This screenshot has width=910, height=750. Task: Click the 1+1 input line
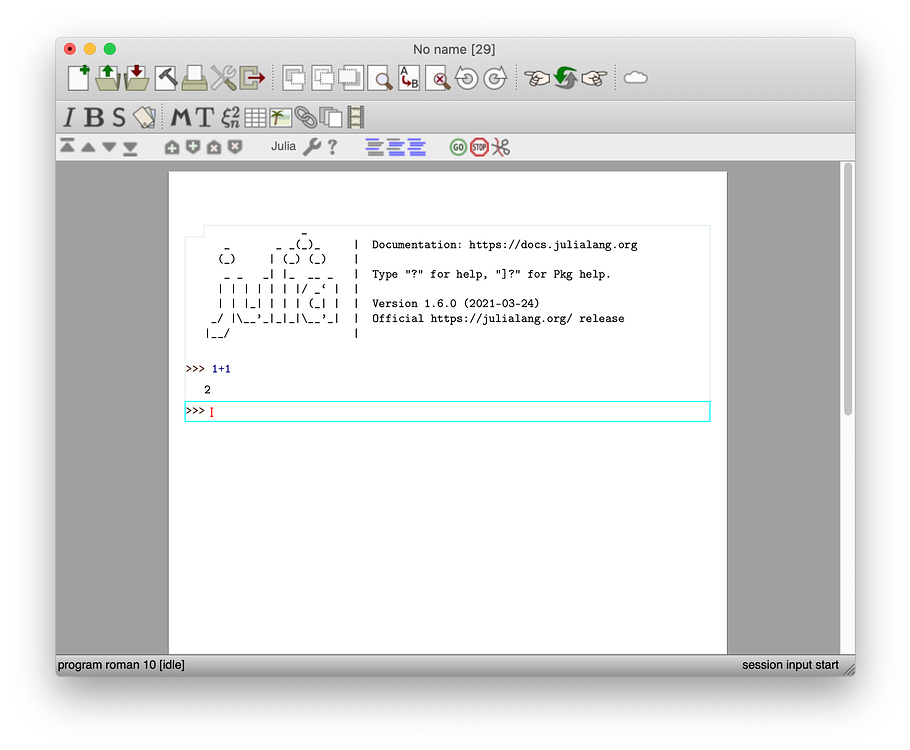pos(221,369)
